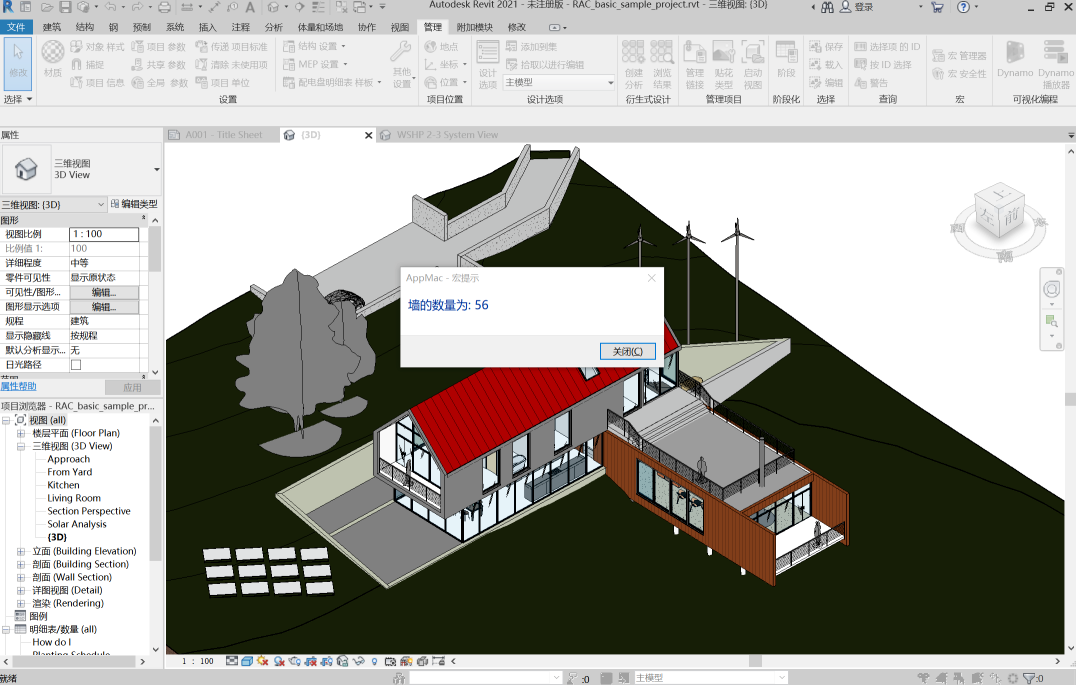Click the 材质 (Materials) icon
This screenshot has height=685, width=1076.
(53, 59)
